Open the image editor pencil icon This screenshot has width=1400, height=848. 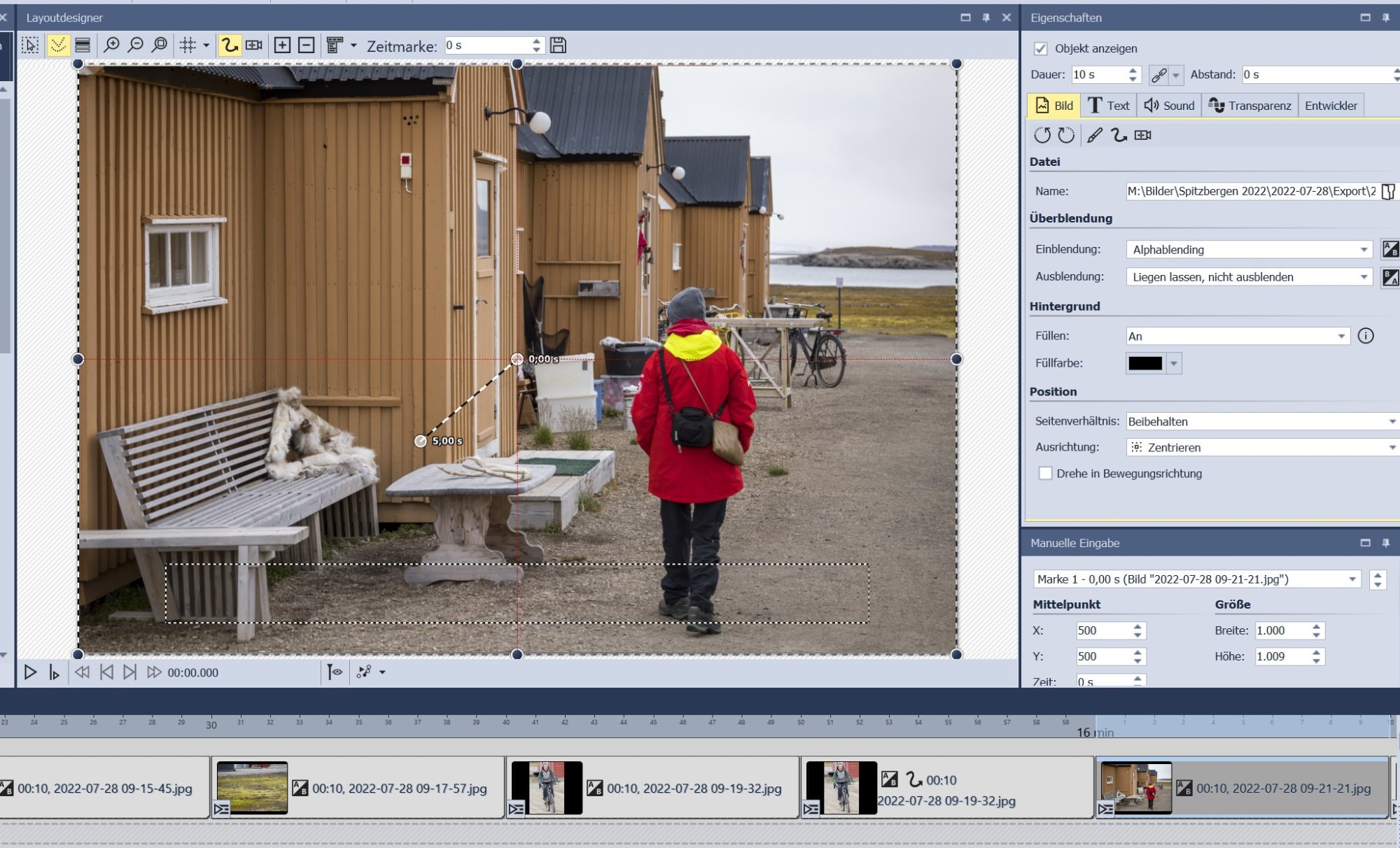[x=1095, y=135]
